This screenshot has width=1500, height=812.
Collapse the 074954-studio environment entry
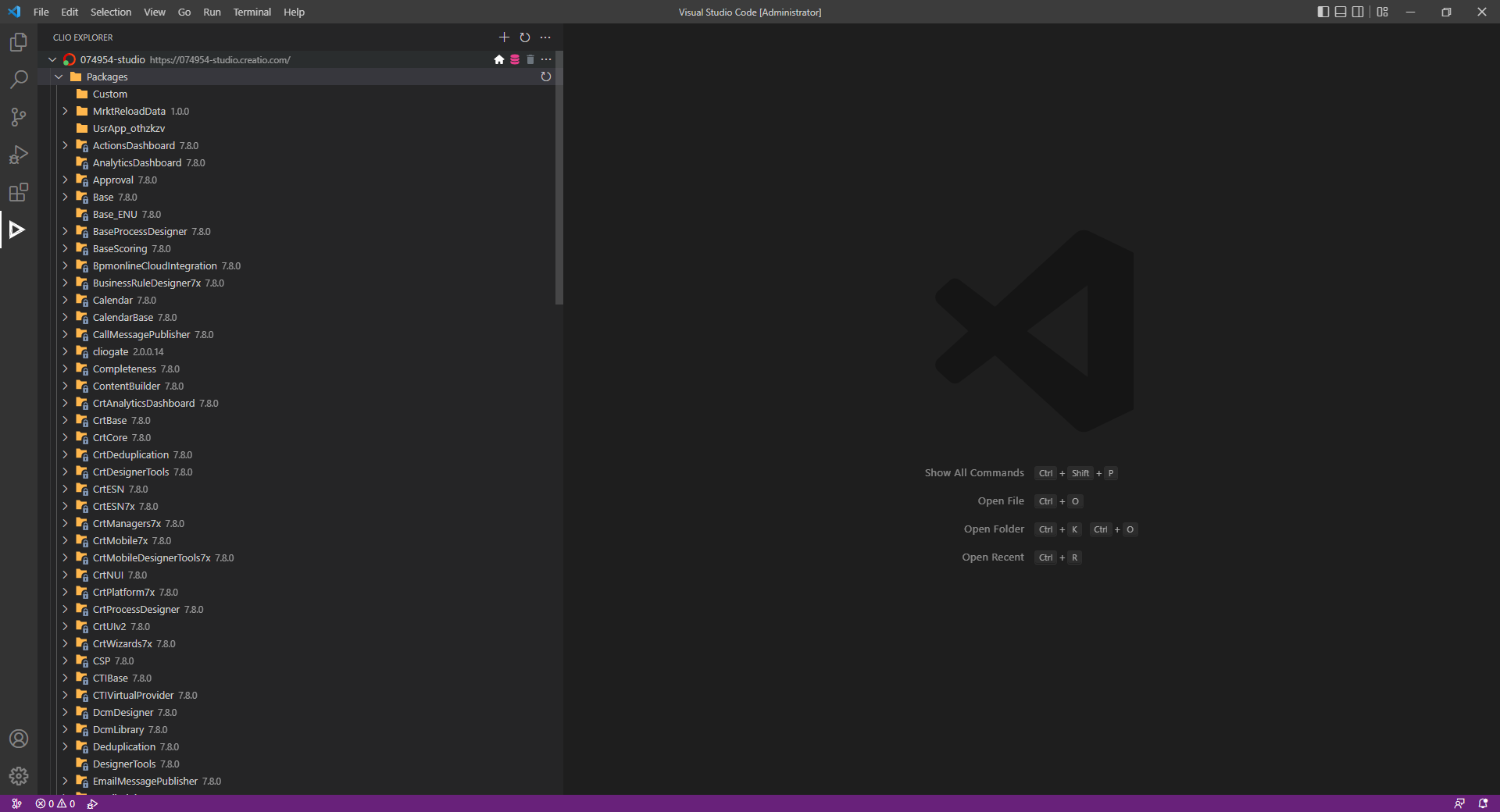(52, 59)
